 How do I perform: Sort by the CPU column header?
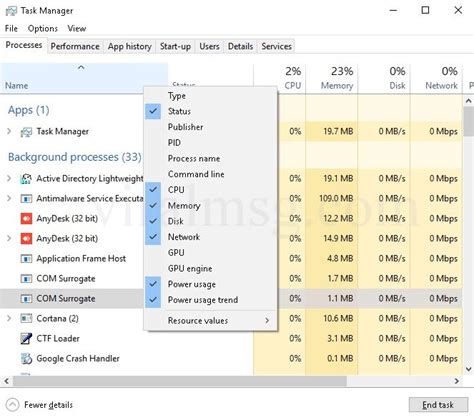(280, 78)
